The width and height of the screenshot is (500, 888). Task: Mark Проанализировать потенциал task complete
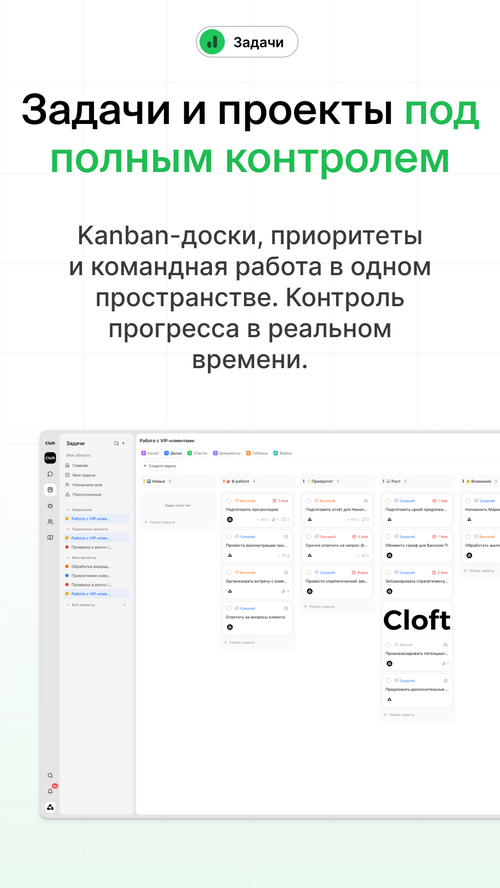point(388,645)
